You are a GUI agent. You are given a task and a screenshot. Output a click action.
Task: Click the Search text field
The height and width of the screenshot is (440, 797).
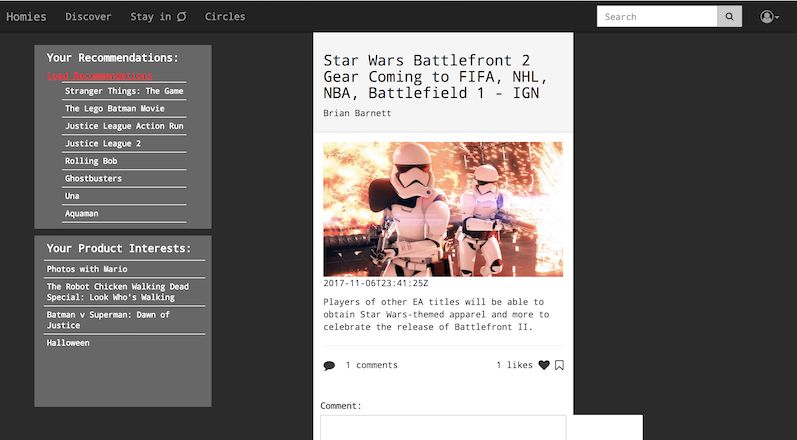coord(657,17)
